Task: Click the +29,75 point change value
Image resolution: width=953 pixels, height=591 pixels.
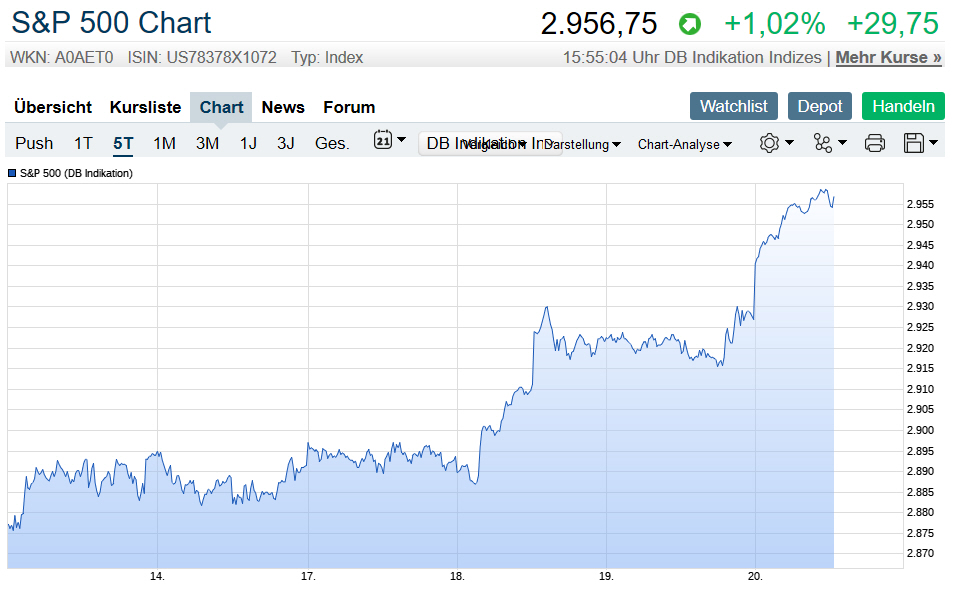Action: [893, 24]
